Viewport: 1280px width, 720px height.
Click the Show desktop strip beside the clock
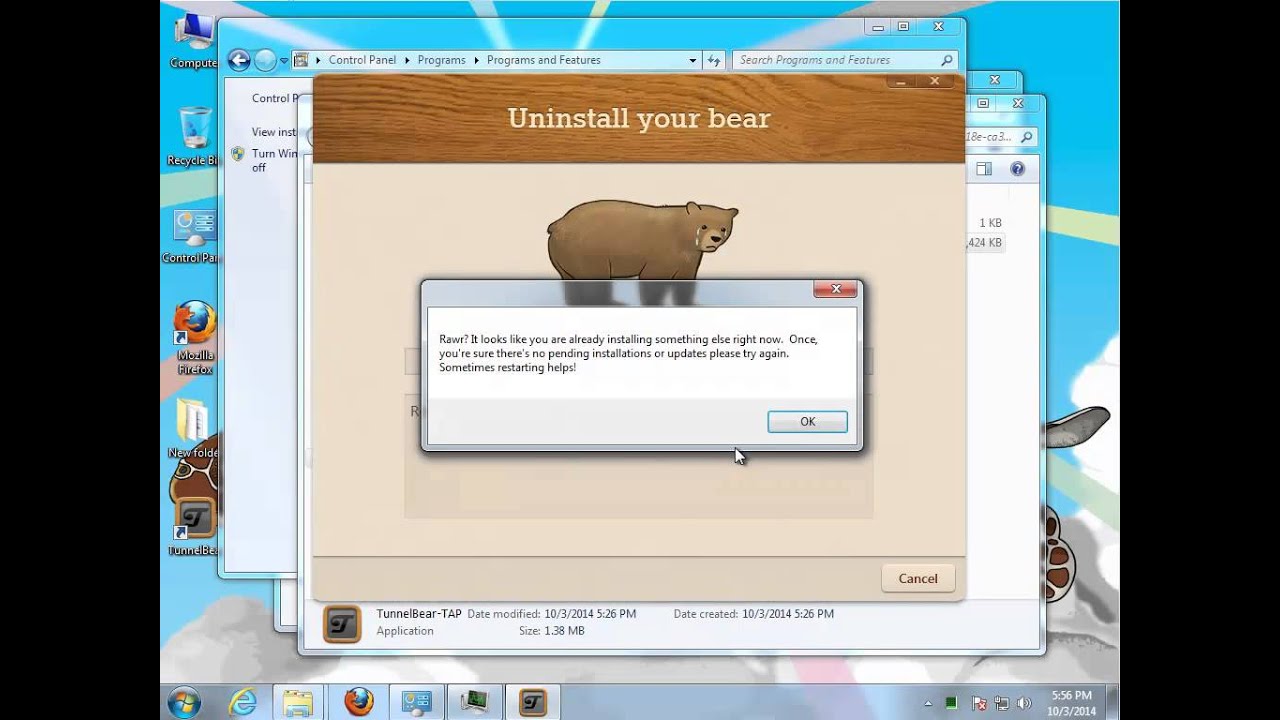(x=1112, y=702)
